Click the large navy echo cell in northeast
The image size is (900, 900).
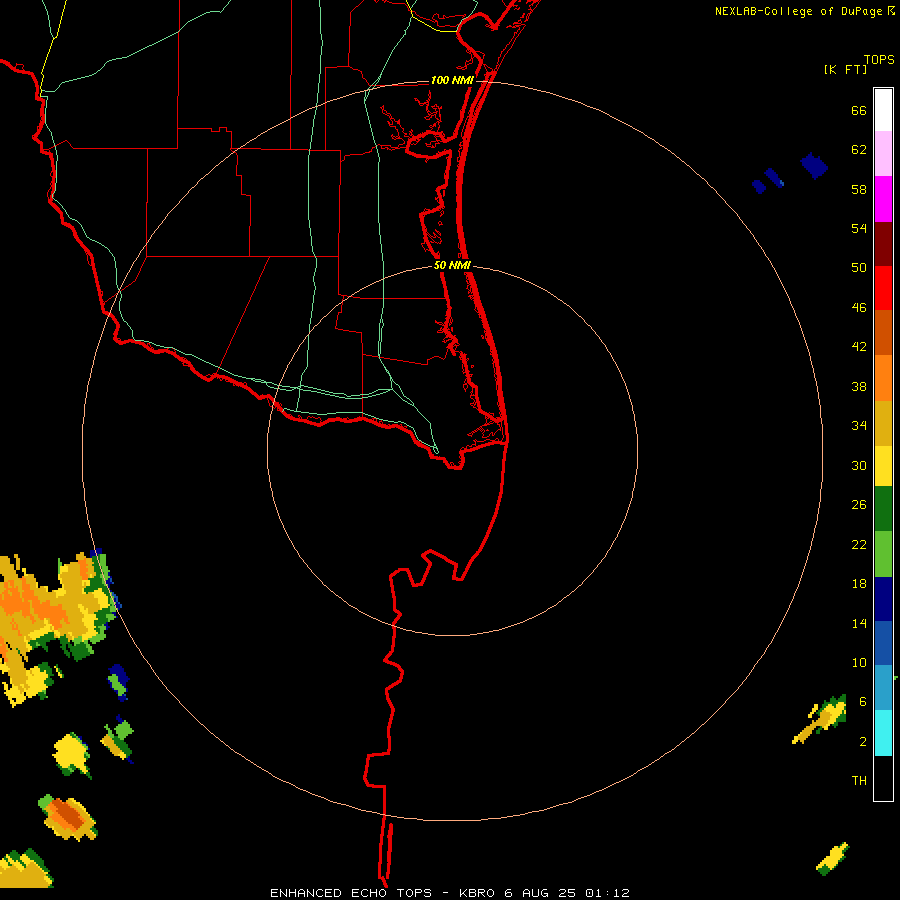(x=814, y=166)
